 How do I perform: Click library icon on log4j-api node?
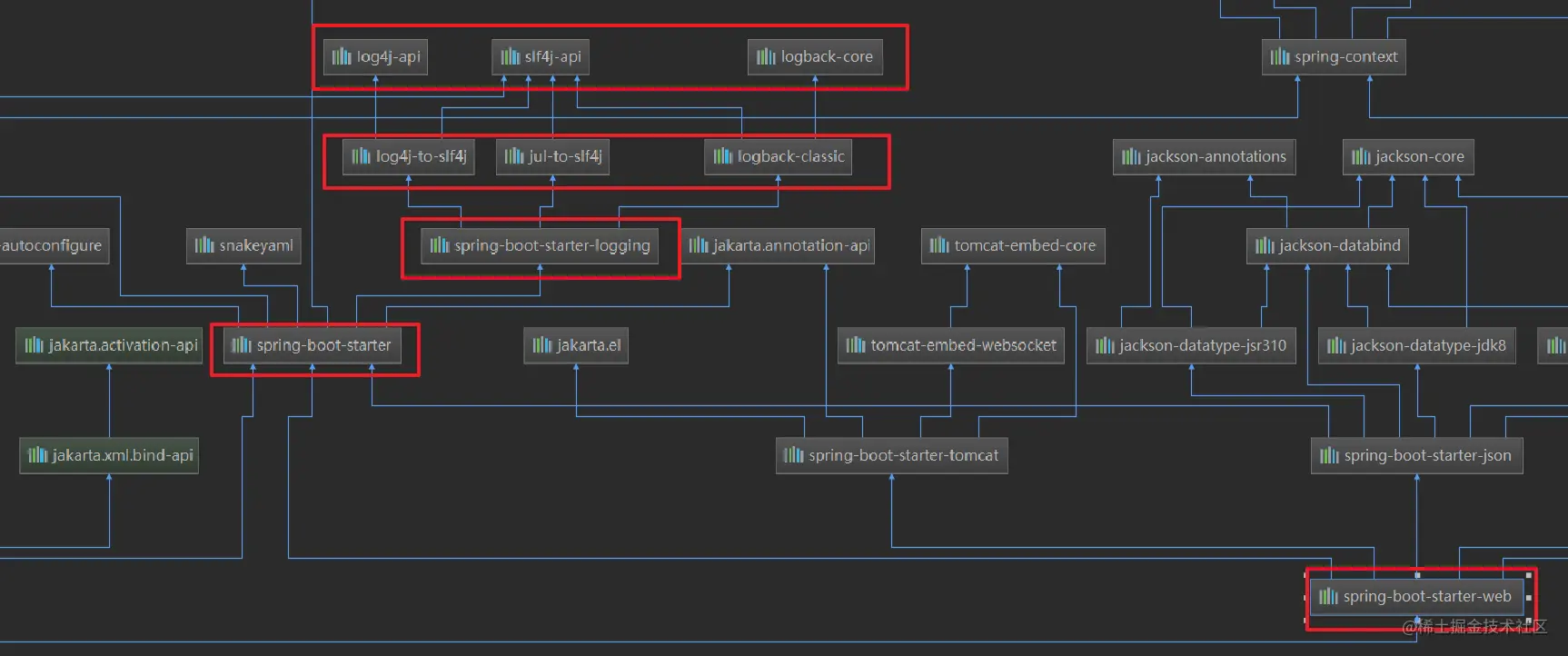(x=342, y=57)
